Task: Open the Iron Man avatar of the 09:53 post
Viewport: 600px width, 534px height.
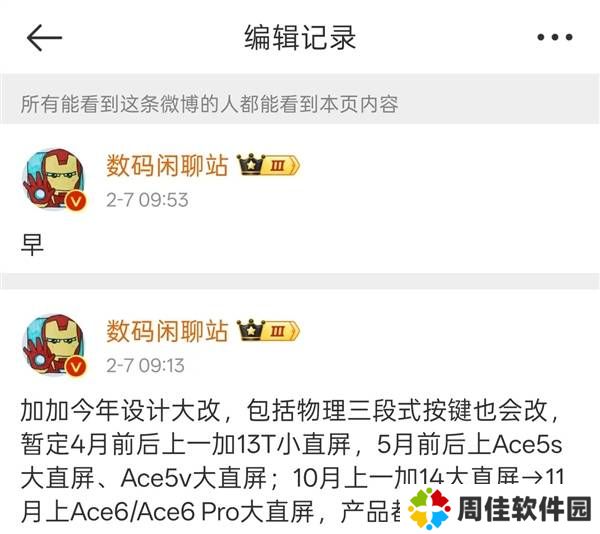Action: coord(55,179)
